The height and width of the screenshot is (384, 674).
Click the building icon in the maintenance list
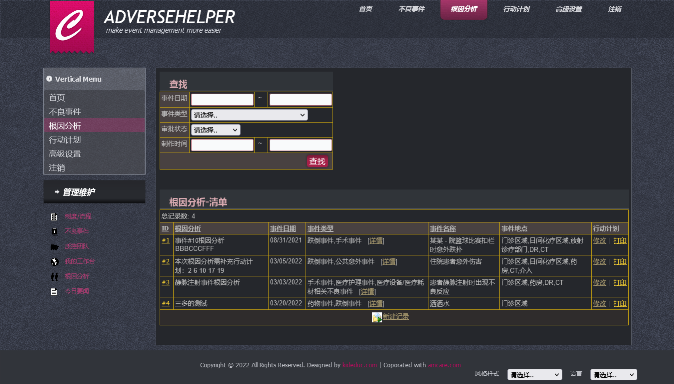54,216
